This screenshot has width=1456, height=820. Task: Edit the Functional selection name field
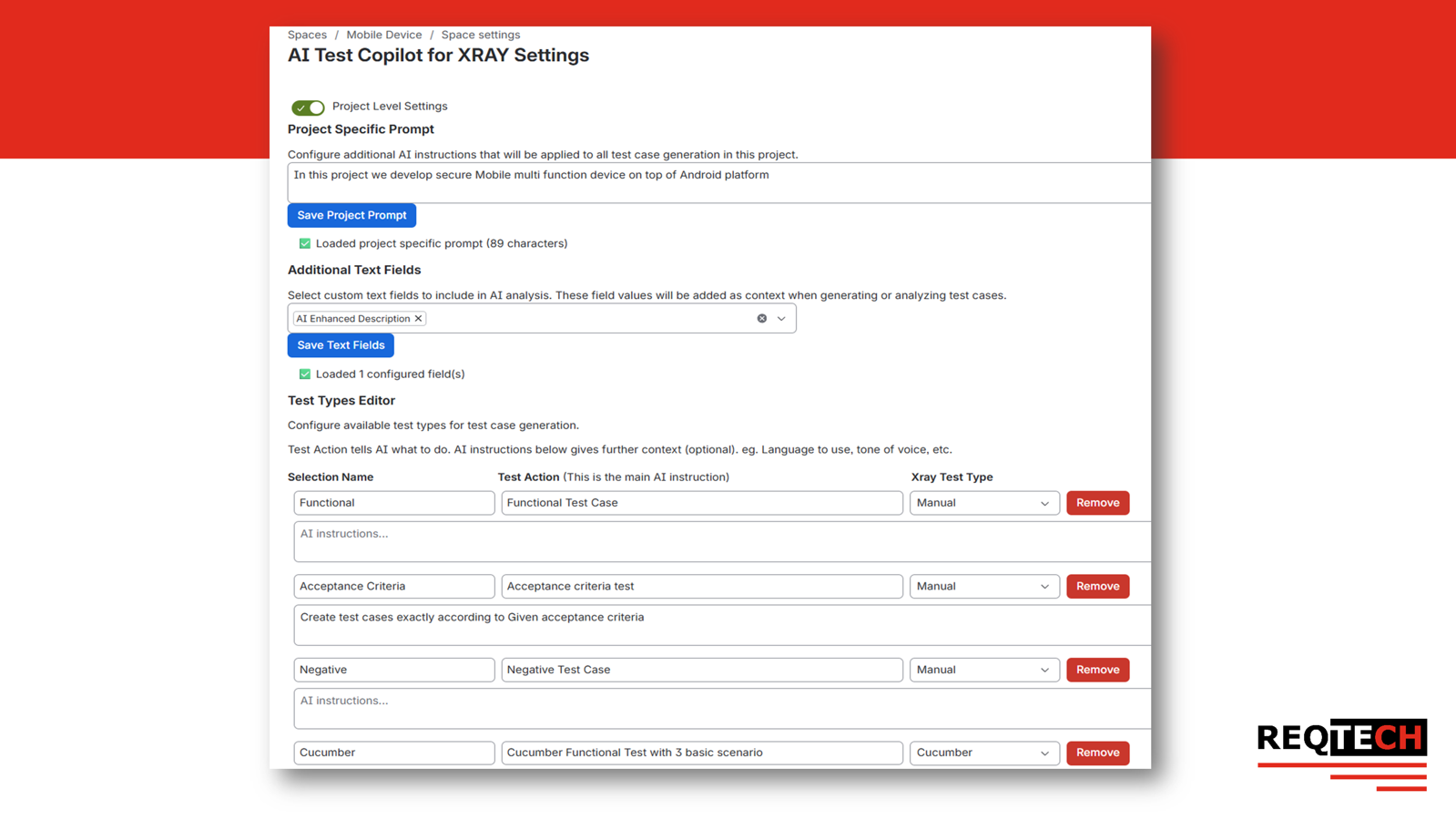(394, 503)
